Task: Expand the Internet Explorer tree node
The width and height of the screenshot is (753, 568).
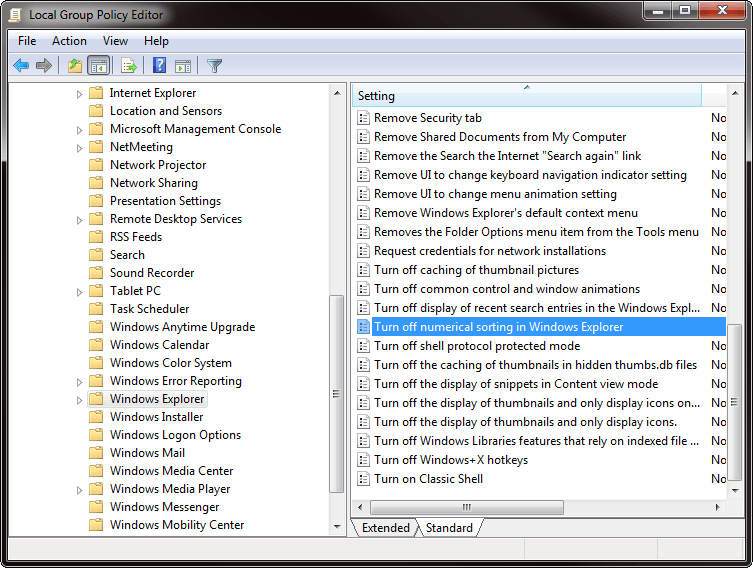Action: [x=79, y=94]
